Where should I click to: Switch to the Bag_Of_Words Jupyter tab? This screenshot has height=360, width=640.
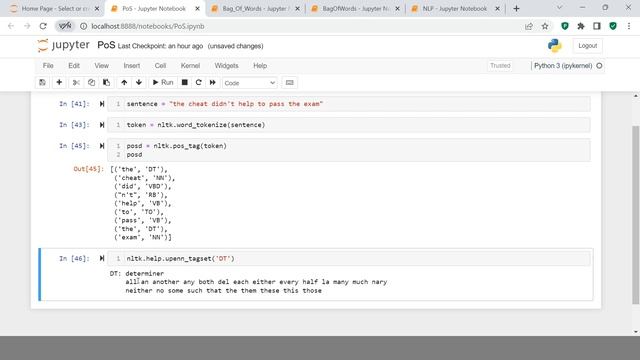(x=255, y=9)
